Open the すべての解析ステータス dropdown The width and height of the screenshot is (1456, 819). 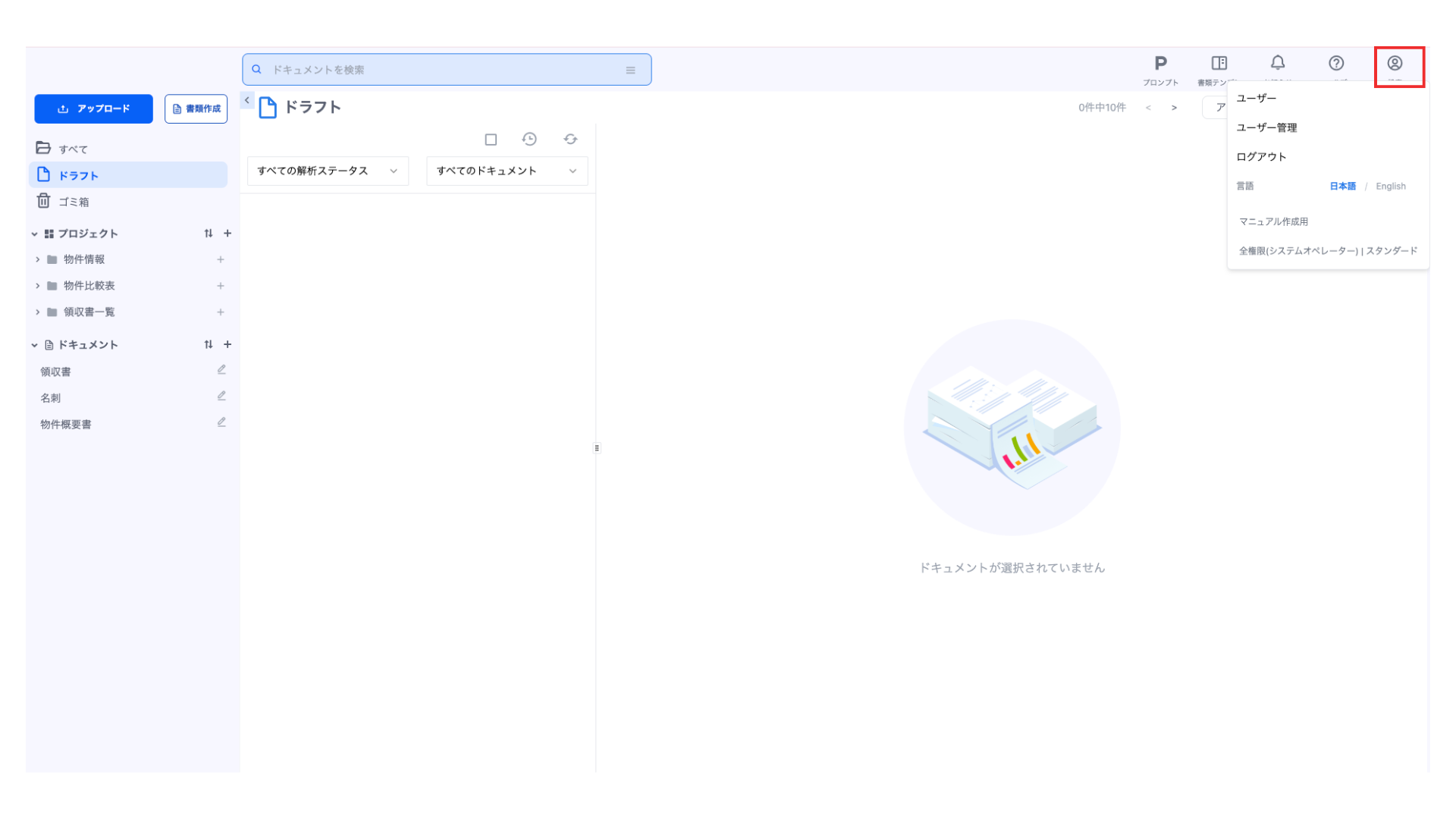328,171
